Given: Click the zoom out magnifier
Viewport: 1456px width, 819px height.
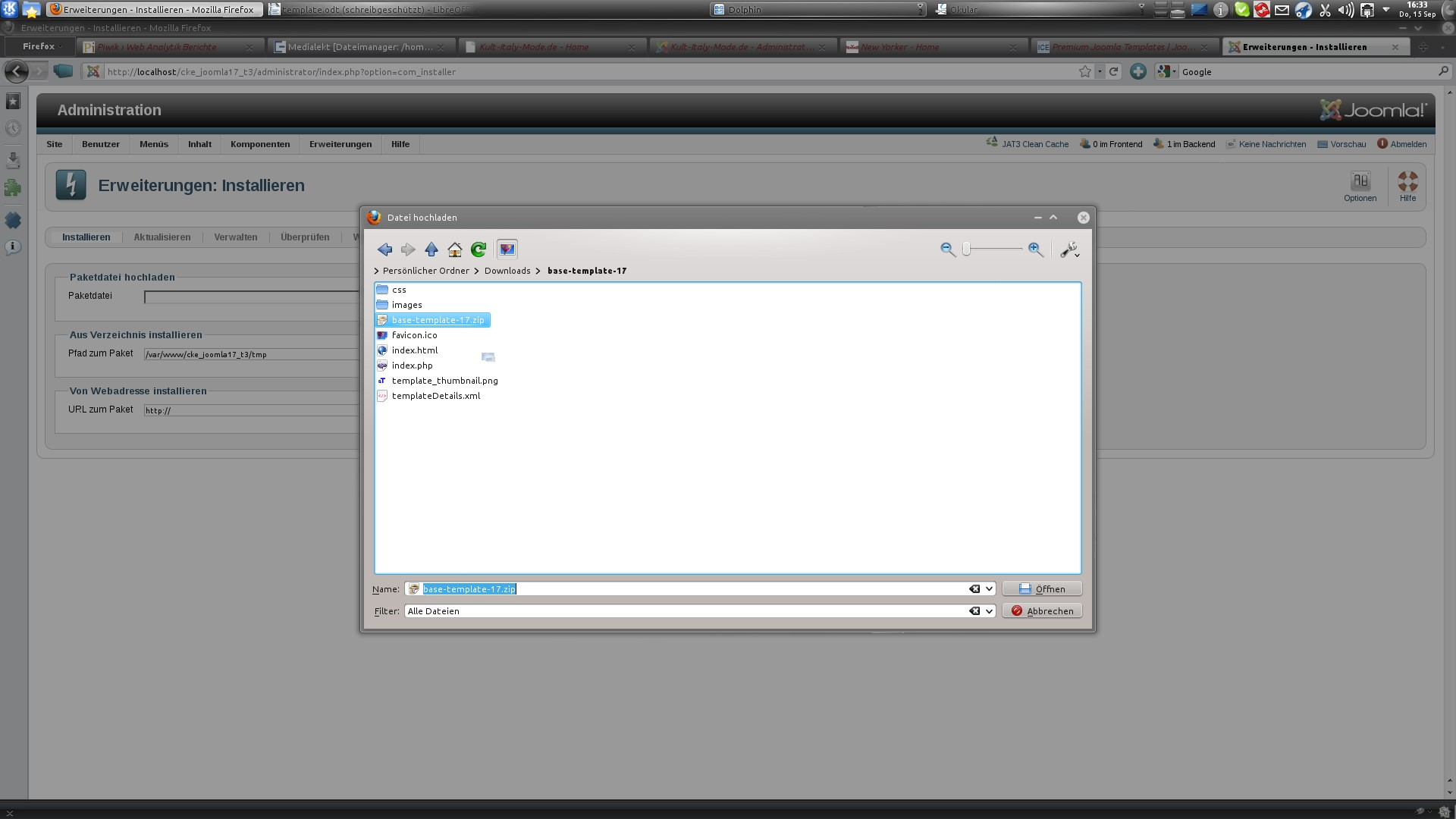Looking at the screenshot, I should click(948, 249).
